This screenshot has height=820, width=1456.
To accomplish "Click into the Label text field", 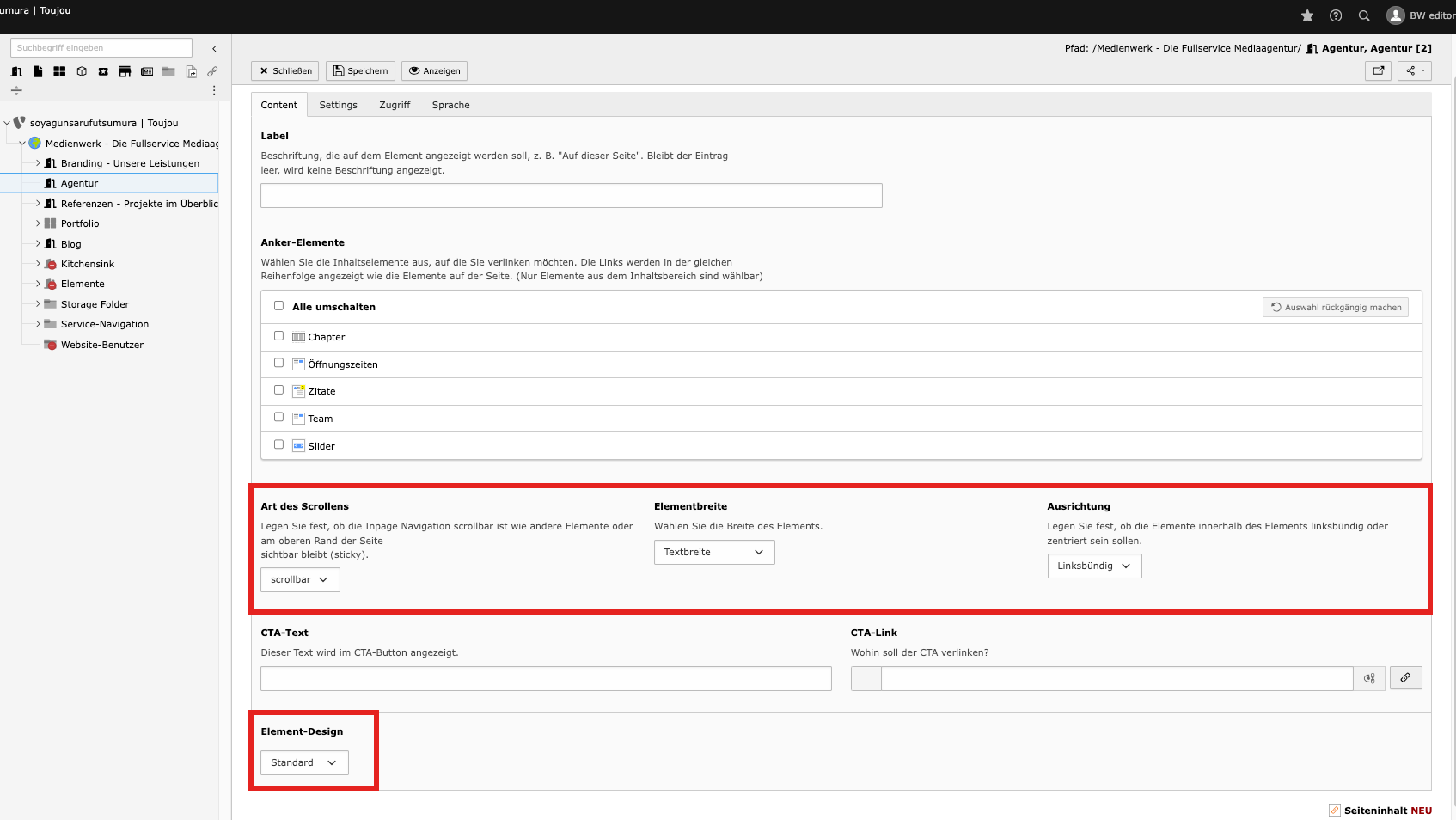I will [x=571, y=196].
